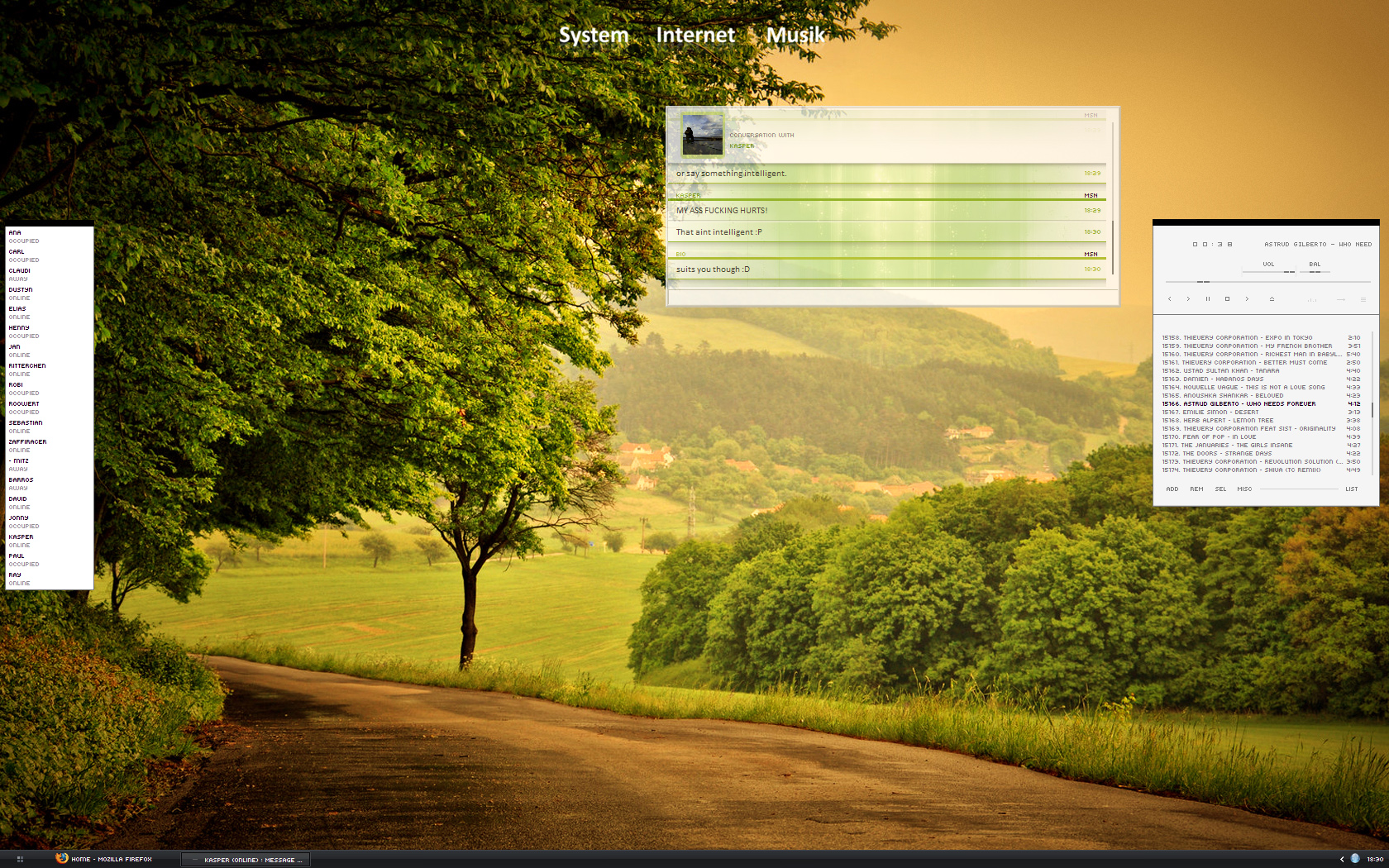Viewport: 1389px width, 868px height.
Task: Open the Internet menu at top
Action: 695,35
